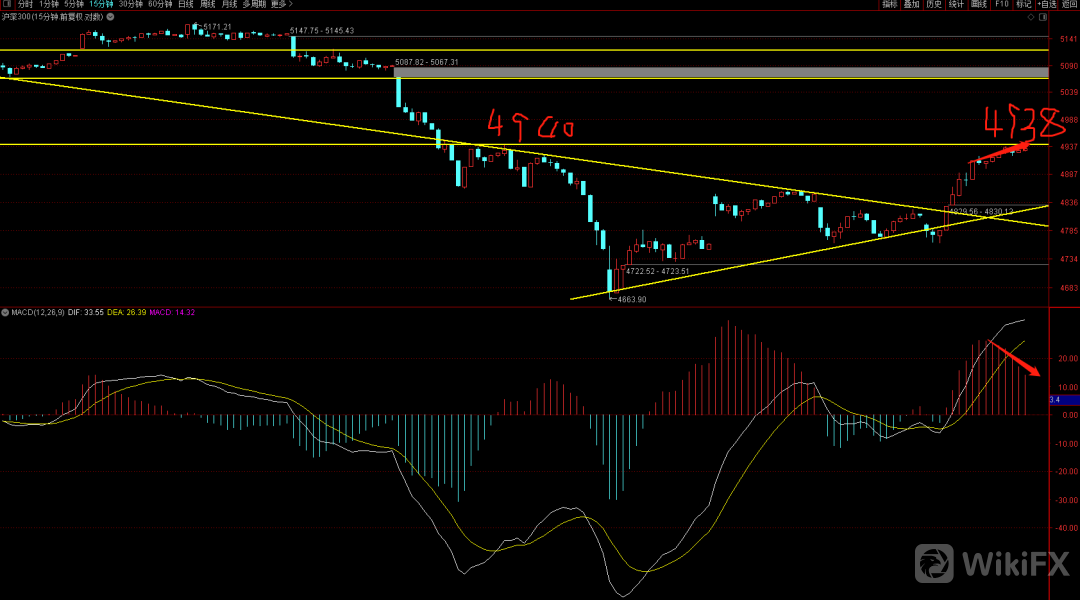This screenshot has width=1080, height=600.
Task: Switch to the 日线 daily chart
Action: tap(186, 5)
